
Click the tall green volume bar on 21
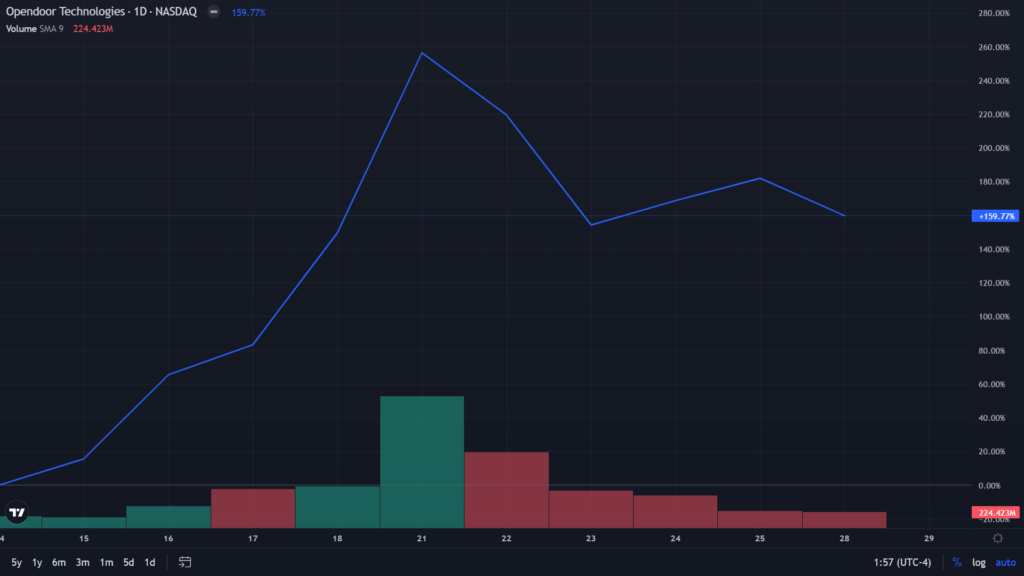click(x=422, y=462)
